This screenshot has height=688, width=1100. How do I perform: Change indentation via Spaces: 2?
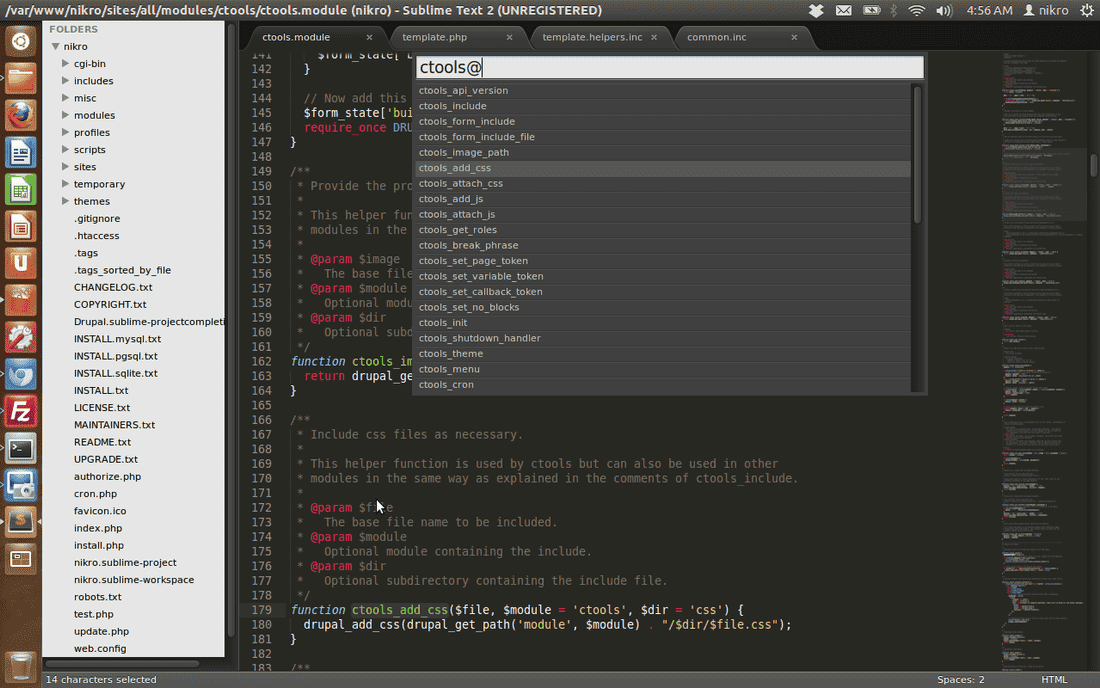coord(960,680)
